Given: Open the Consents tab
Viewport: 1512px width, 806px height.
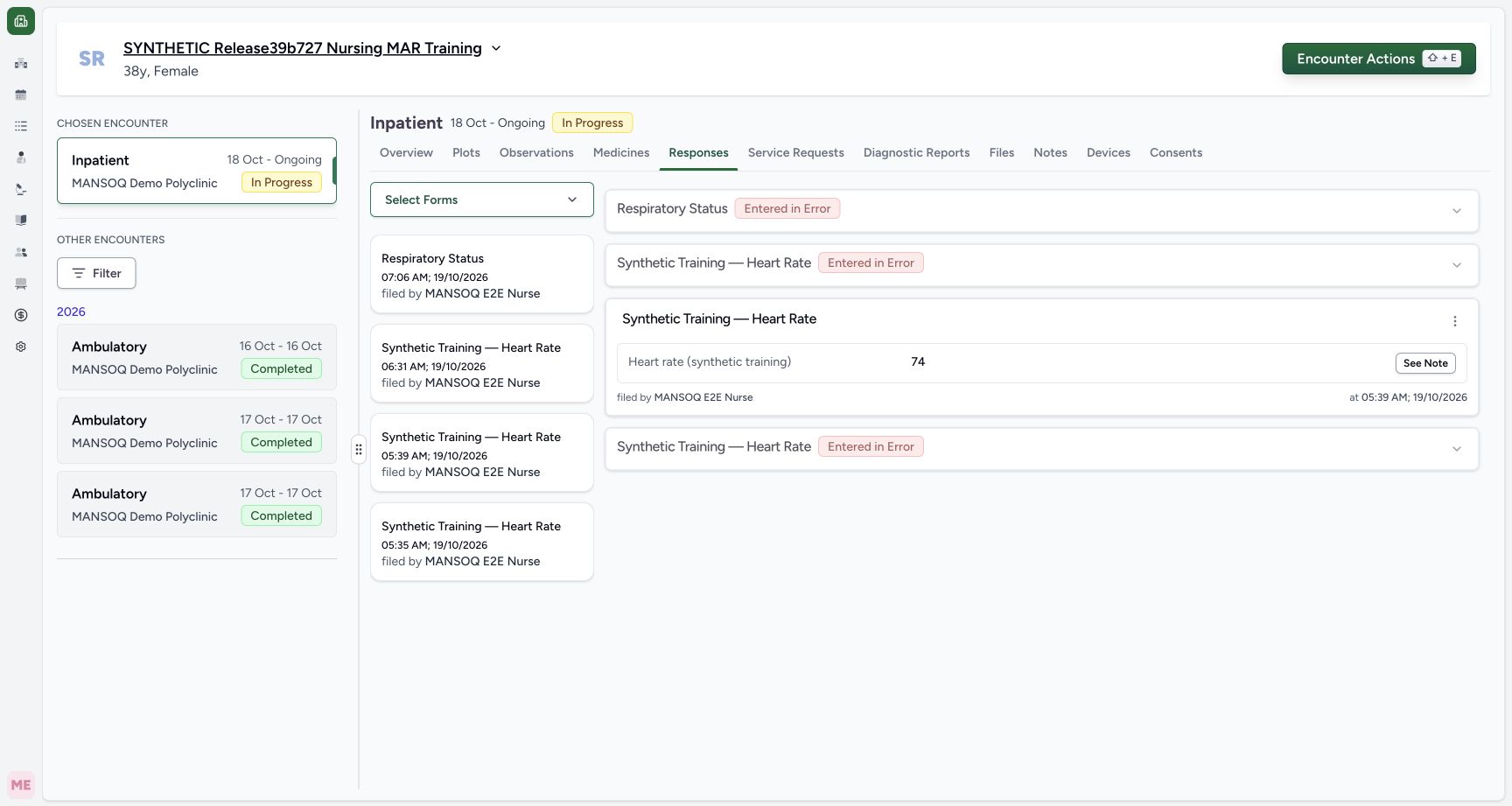Looking at the screenshot, I should tap(1176, 152).
